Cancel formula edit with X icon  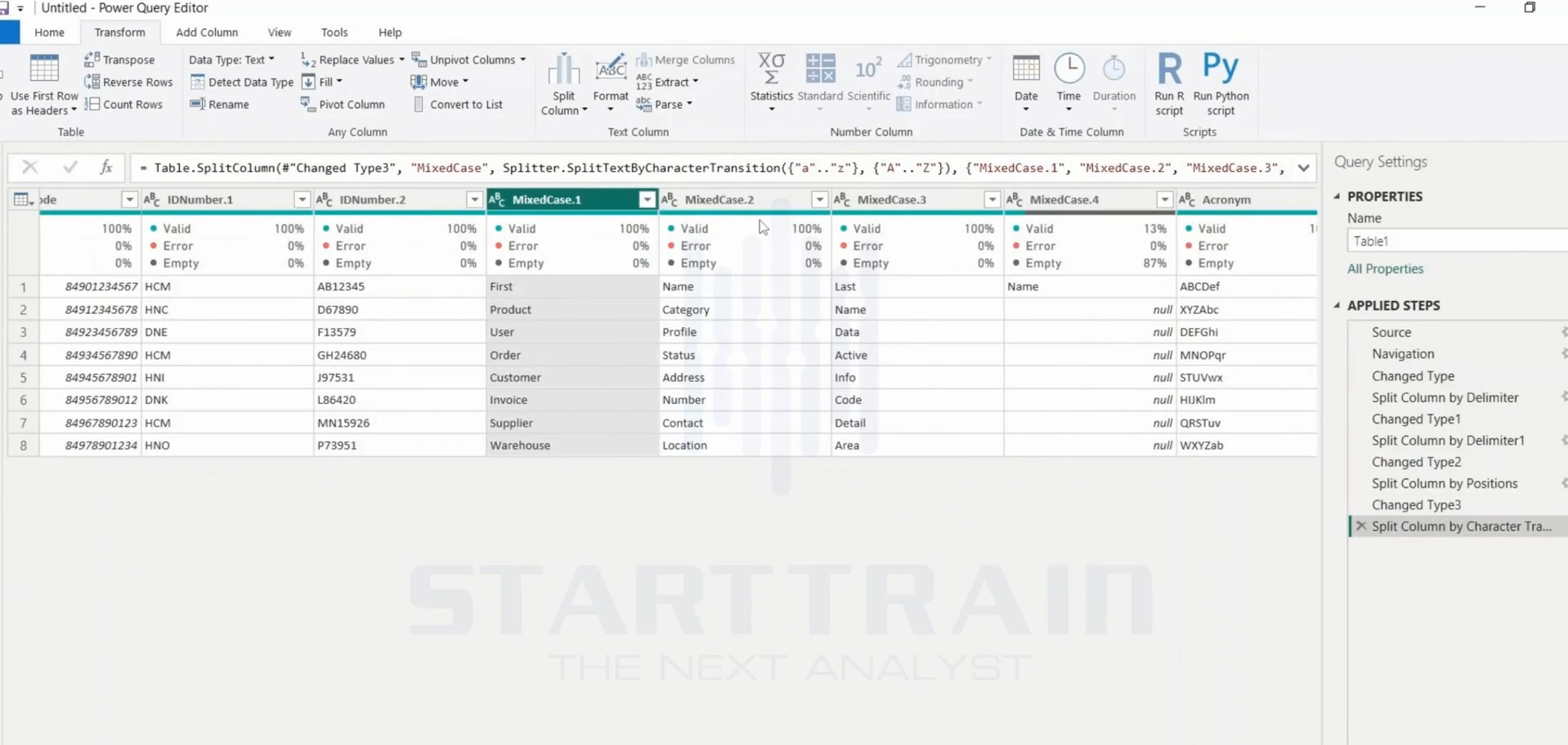(x=30, y=168)
